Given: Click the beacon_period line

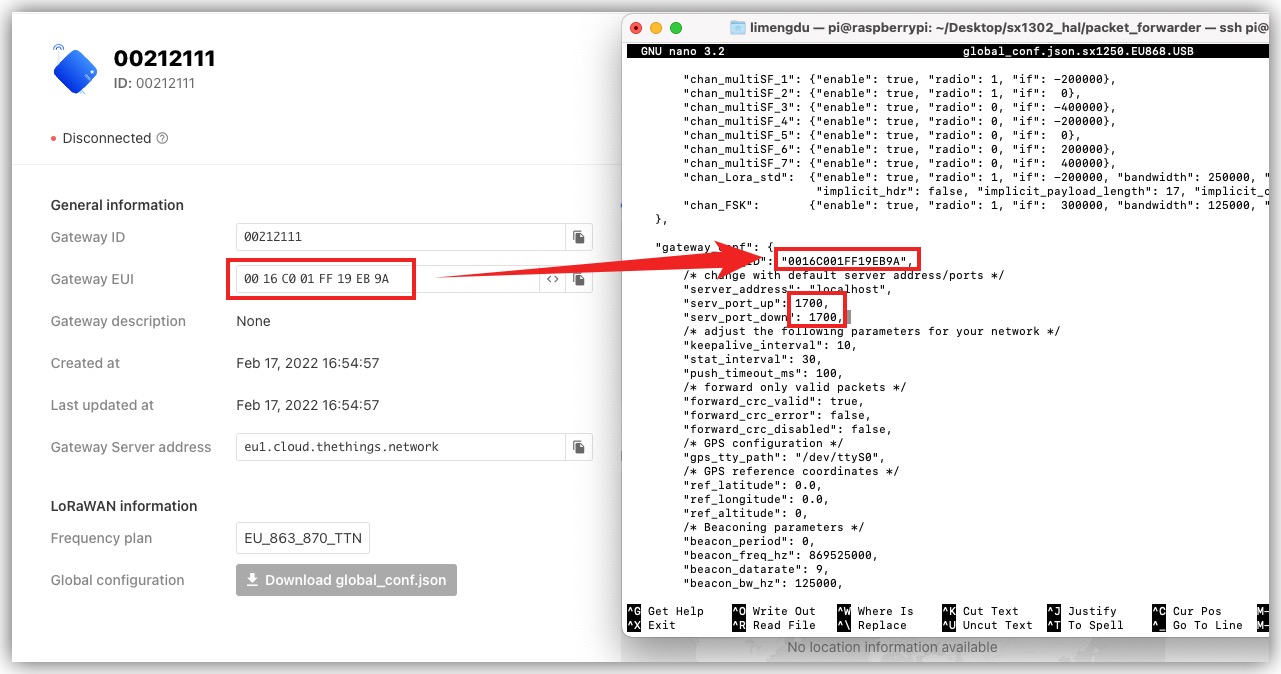Looking at the screenshot, I should (x=749, y=541).
